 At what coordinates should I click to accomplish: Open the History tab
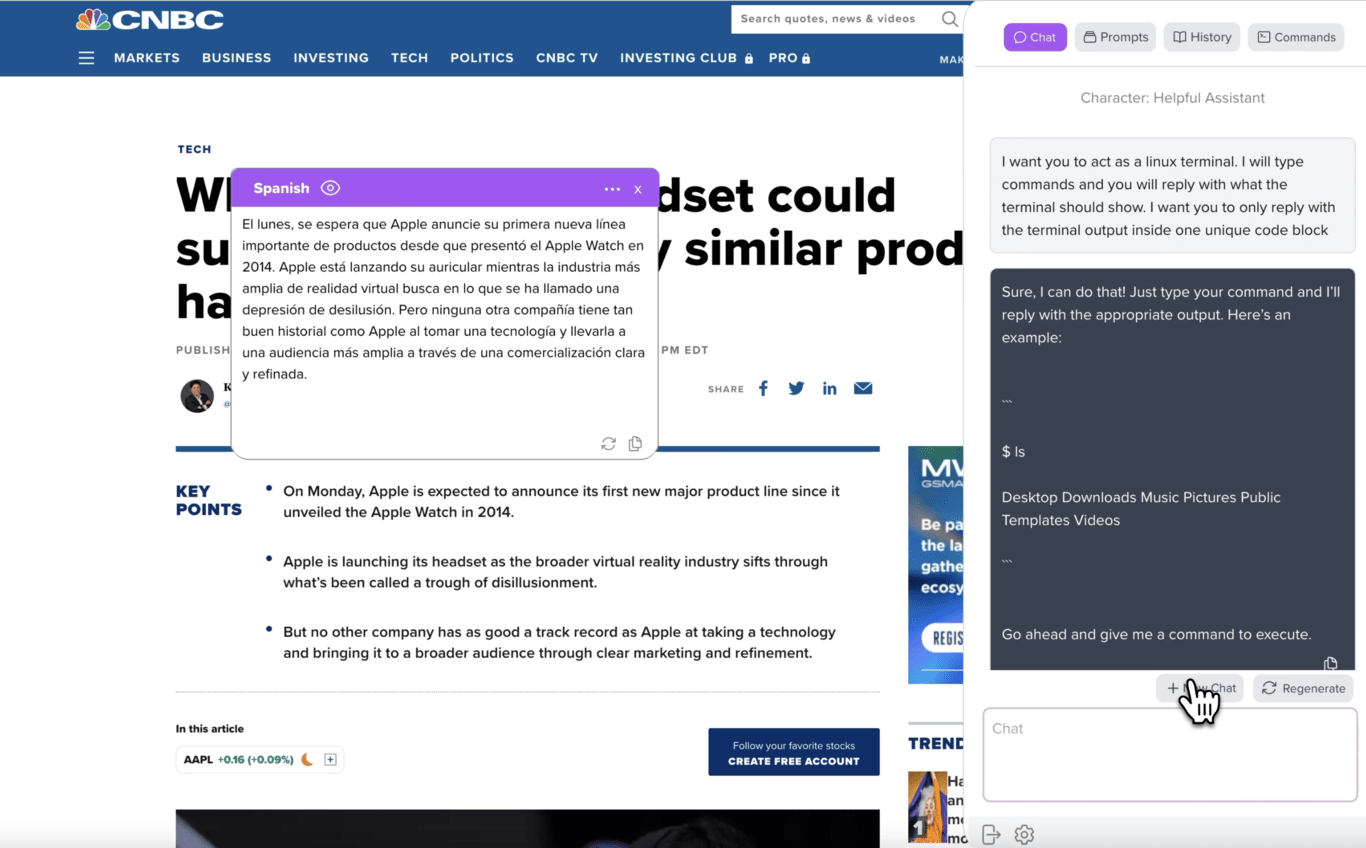[x=1201, y=37]
